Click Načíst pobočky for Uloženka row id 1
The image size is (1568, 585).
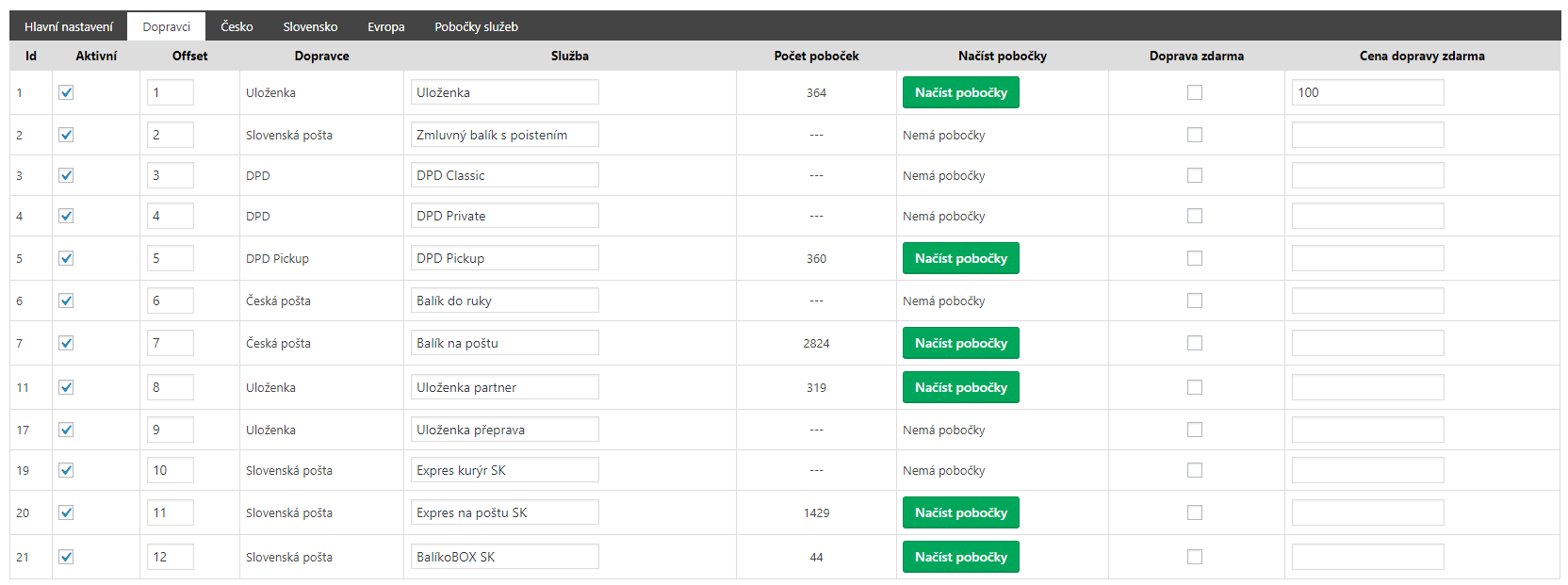point(961,92)
